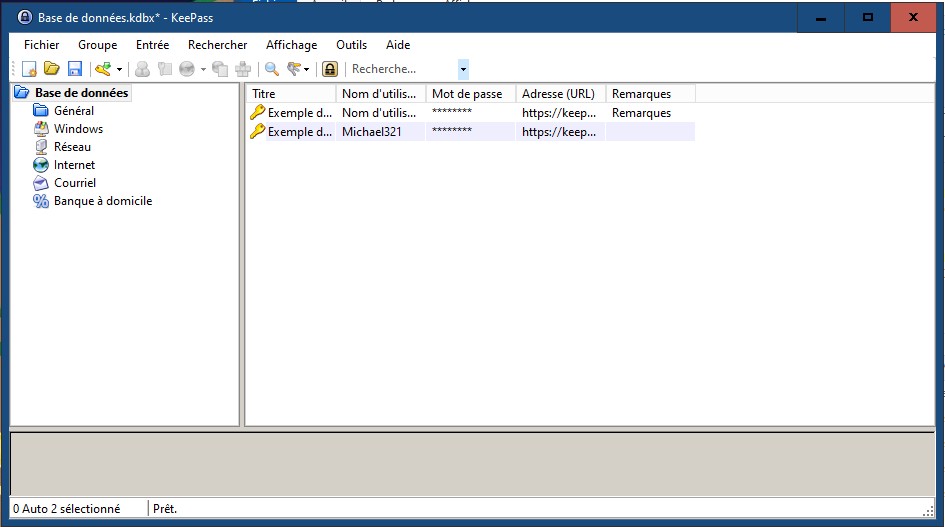The width and height of the screenshot is (945, 527).
Task: Expand the Open URL dropdown arrow
Action: click(203, 69)
